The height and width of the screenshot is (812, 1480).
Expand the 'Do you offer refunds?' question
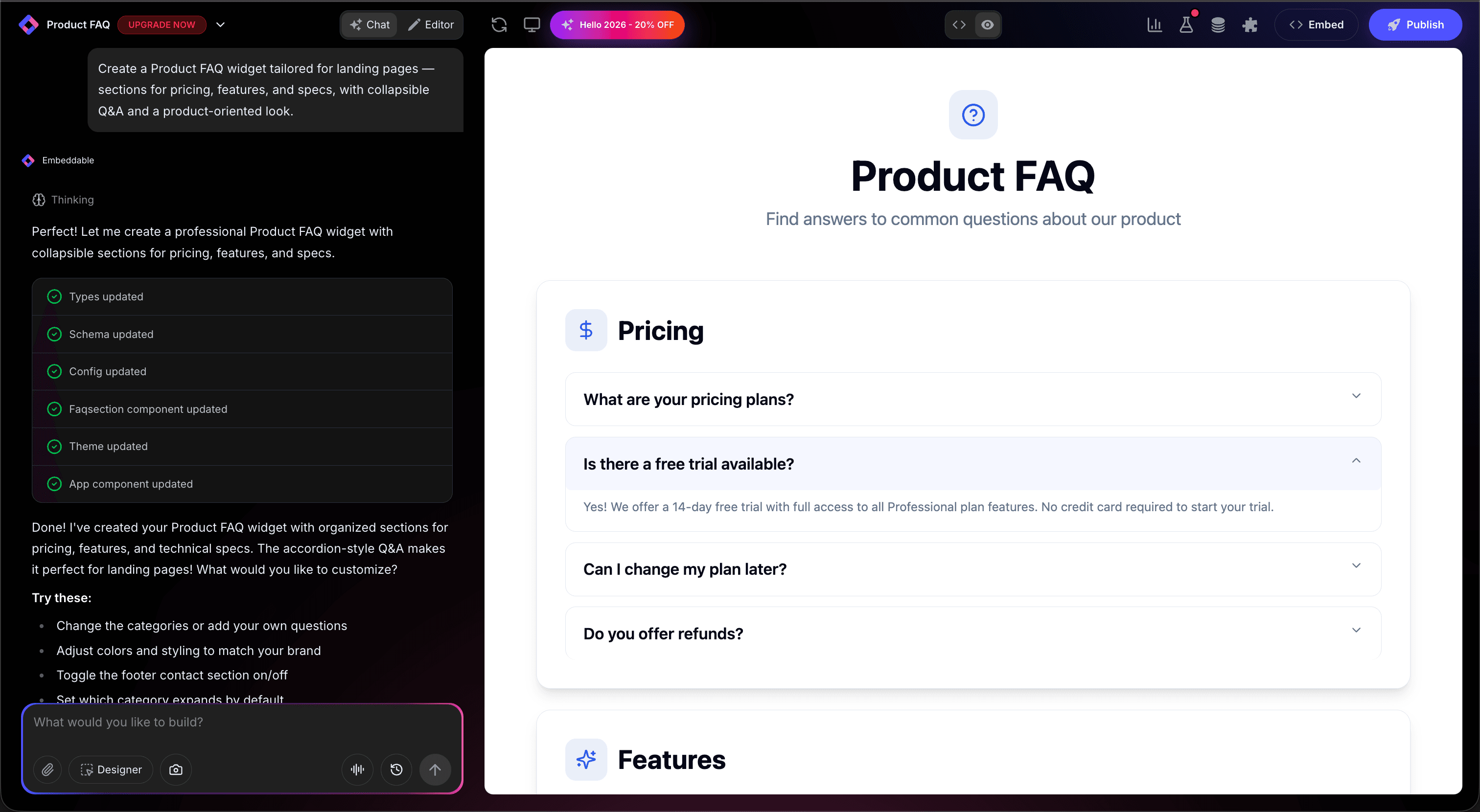coord(1357,630)
